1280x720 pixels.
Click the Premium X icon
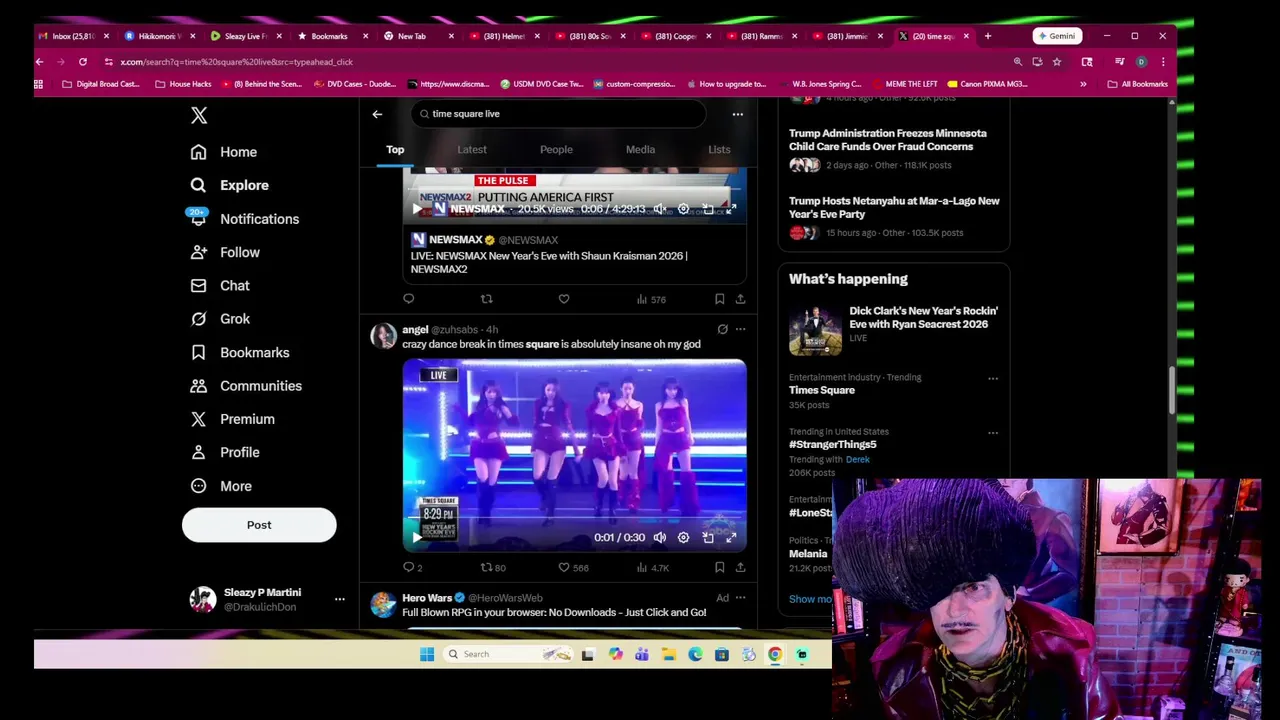199,419
